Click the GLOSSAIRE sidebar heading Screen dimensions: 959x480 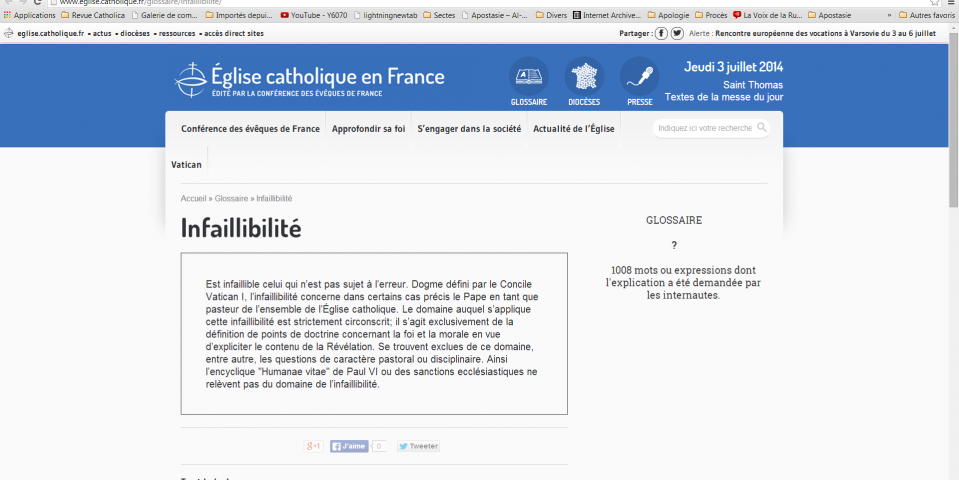[x=674, y=221]
